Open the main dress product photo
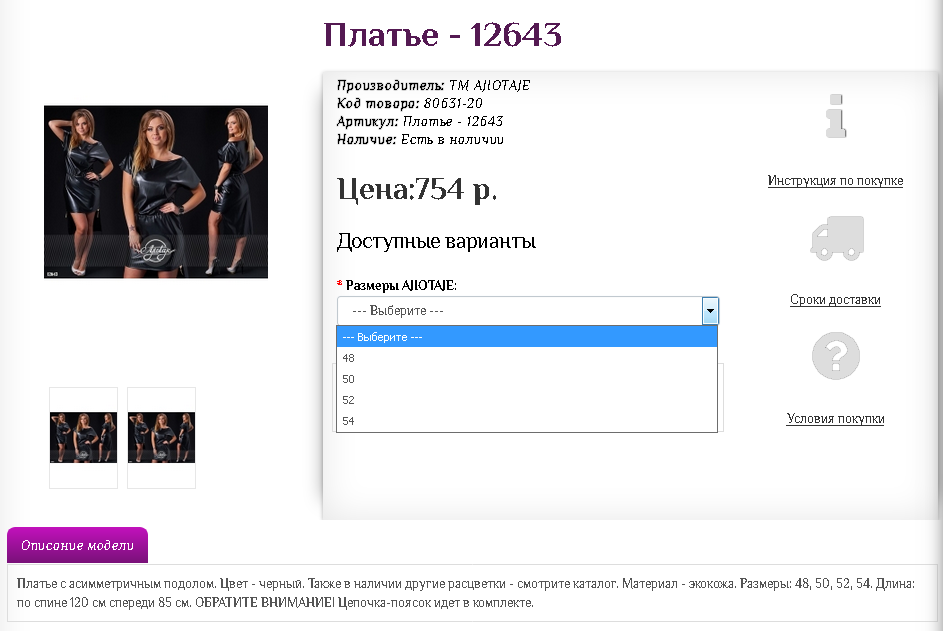 pos(156,192)
